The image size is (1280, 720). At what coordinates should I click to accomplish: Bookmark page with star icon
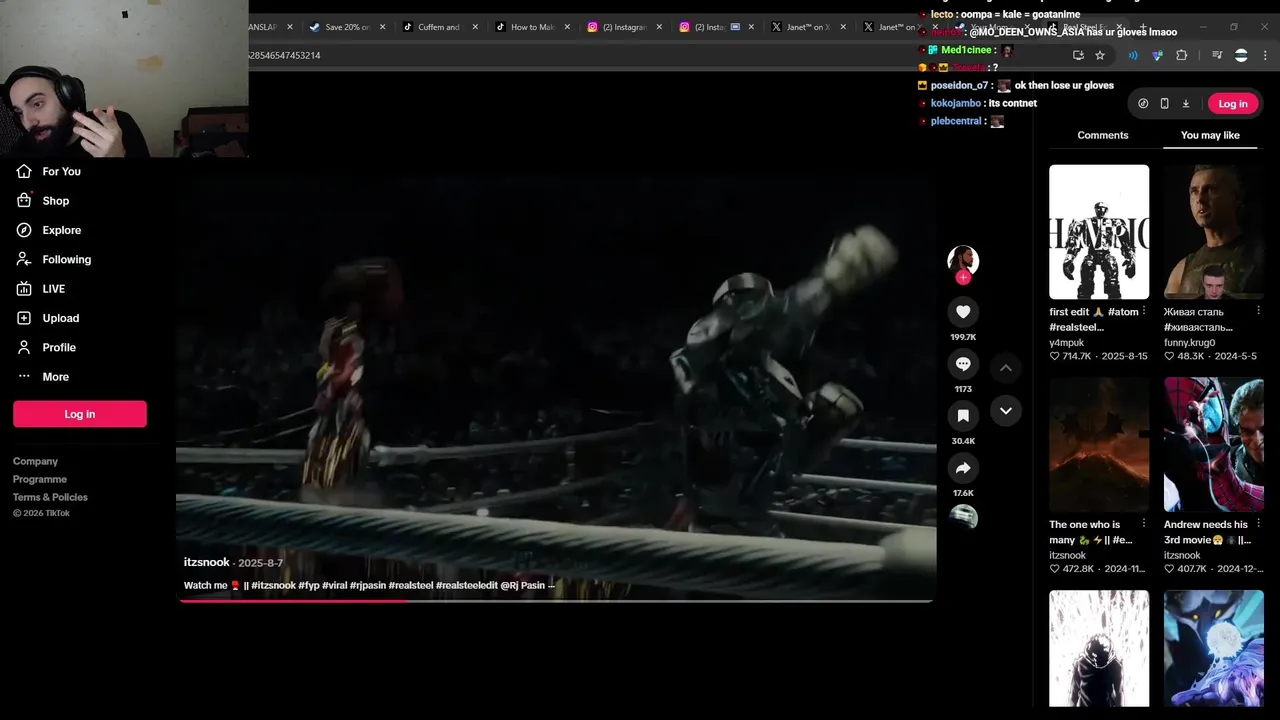coord(1100,55)
